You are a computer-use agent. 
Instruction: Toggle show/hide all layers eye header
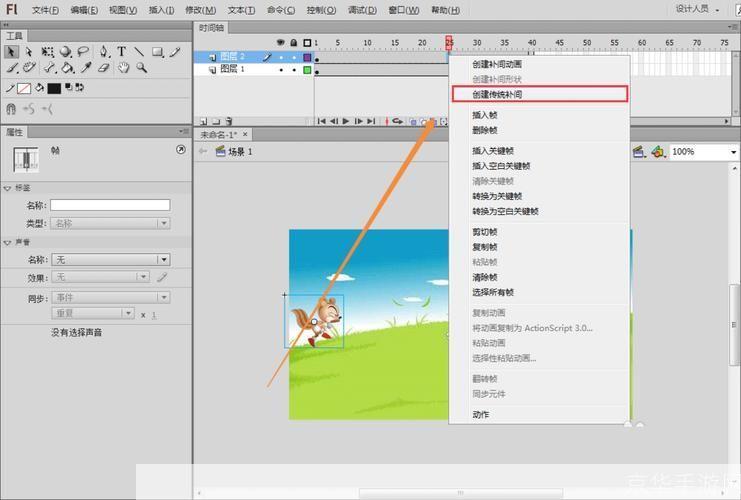(281, 43)
